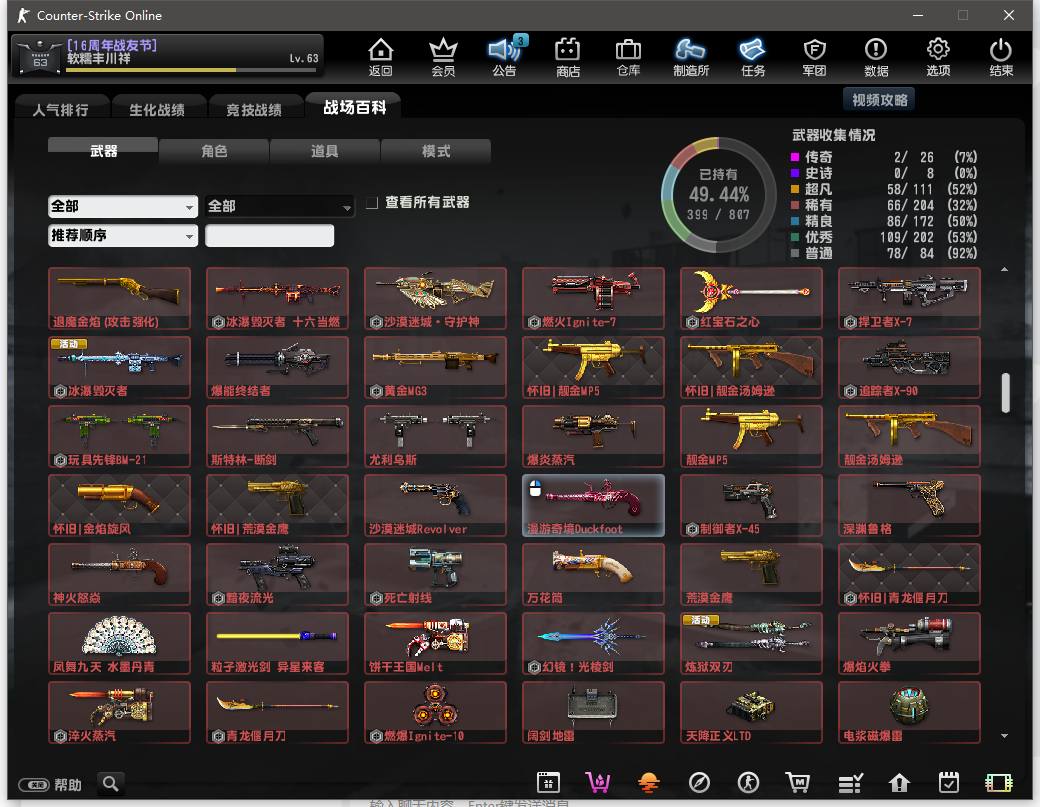Open the first 全部 category dropdown
This screenshot has height=807, width=1040.
tap(123, 206)
